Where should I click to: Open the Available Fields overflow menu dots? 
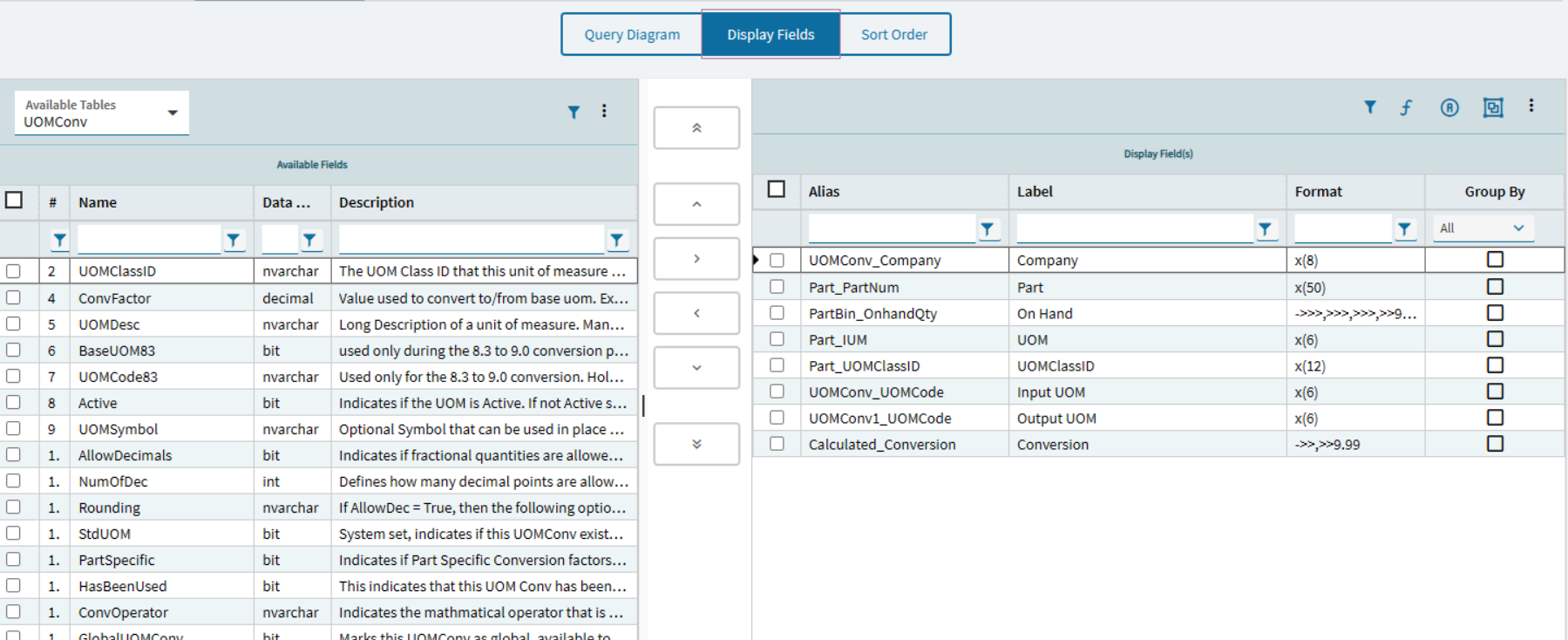tap(604, 111)
